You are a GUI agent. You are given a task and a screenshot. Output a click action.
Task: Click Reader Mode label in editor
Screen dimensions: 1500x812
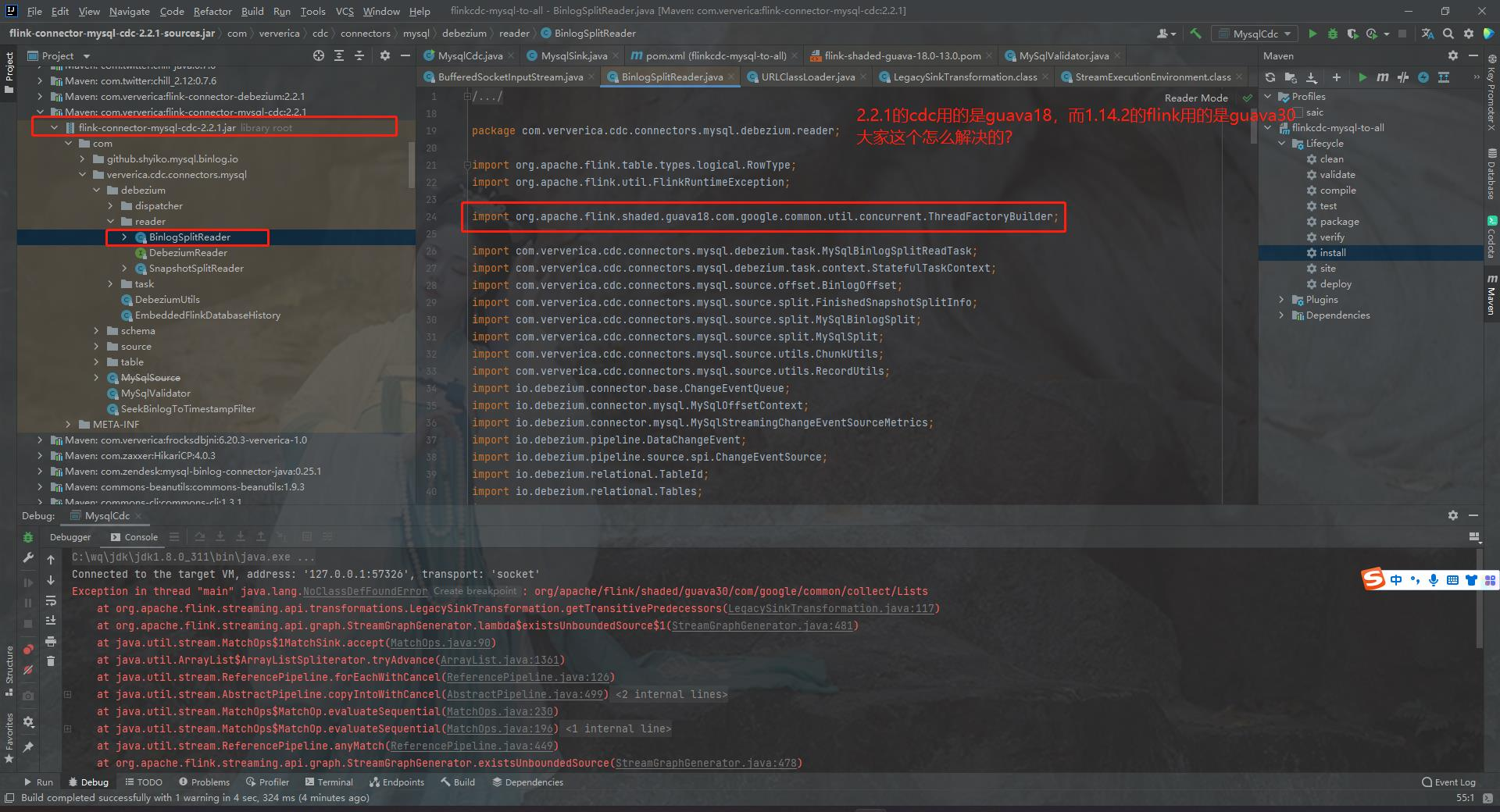point(1196,98)
